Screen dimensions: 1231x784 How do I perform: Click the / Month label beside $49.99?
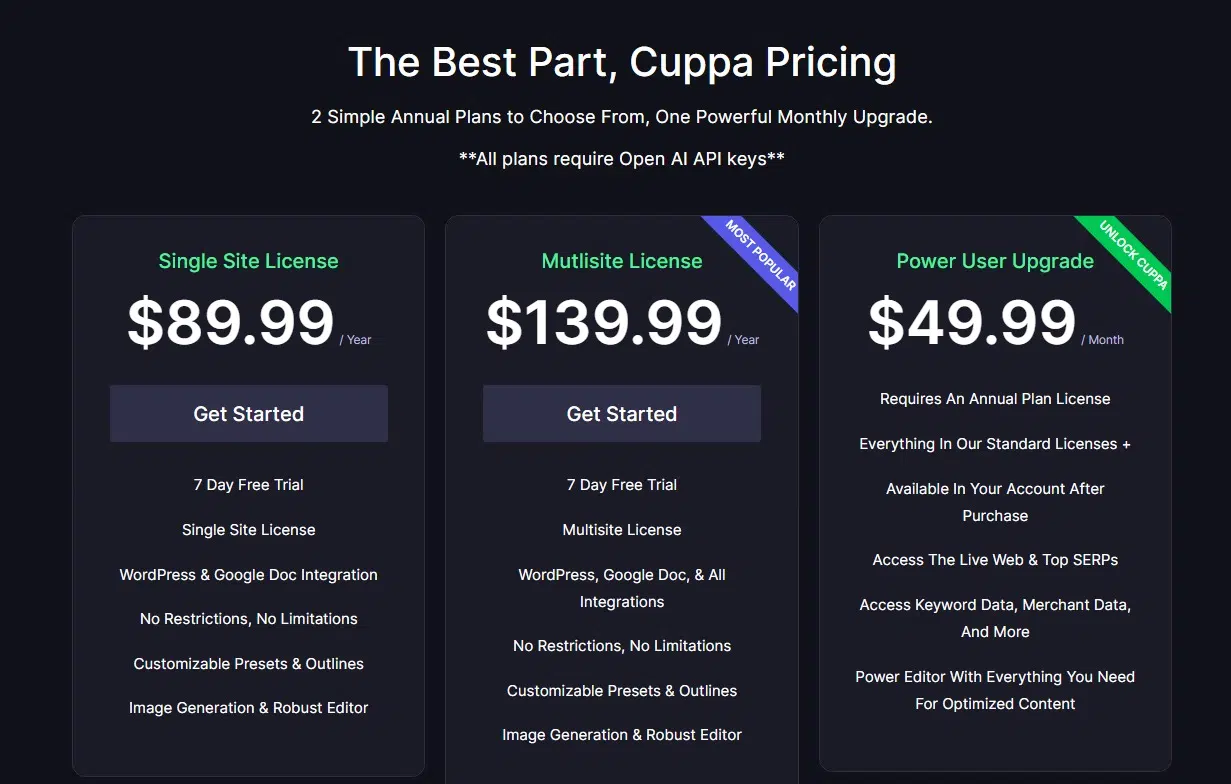(x=1104, y=339)
